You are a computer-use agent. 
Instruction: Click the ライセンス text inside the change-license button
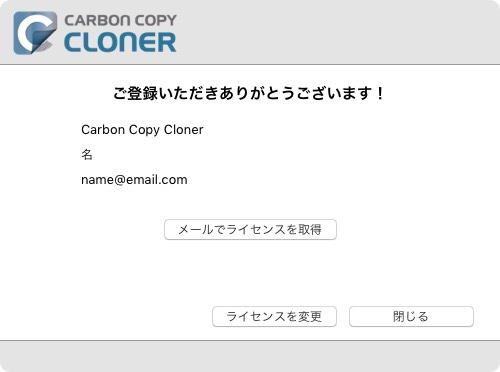coord(256,316)
